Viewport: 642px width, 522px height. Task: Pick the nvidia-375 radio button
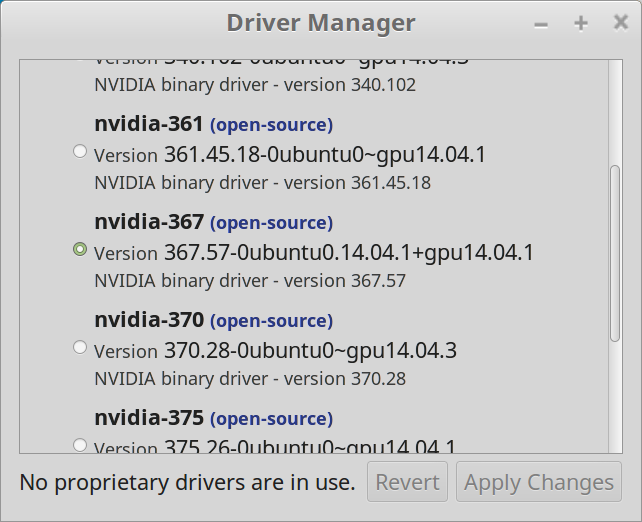pyautogui.click(x=80, y=445)
